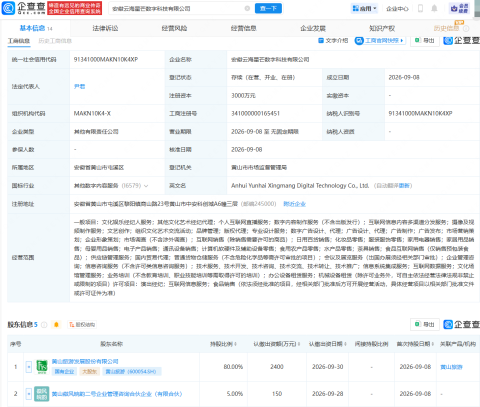Switch to the 企业发展 tab
This screenshot has width=480, height=407.
point(313,28)
